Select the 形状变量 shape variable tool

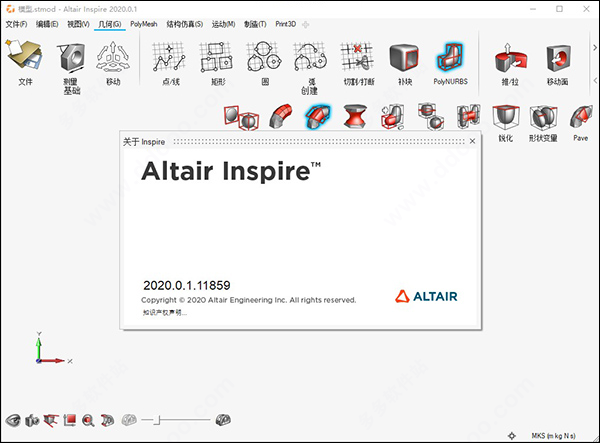pyautogui.click(x=543, y=118)
